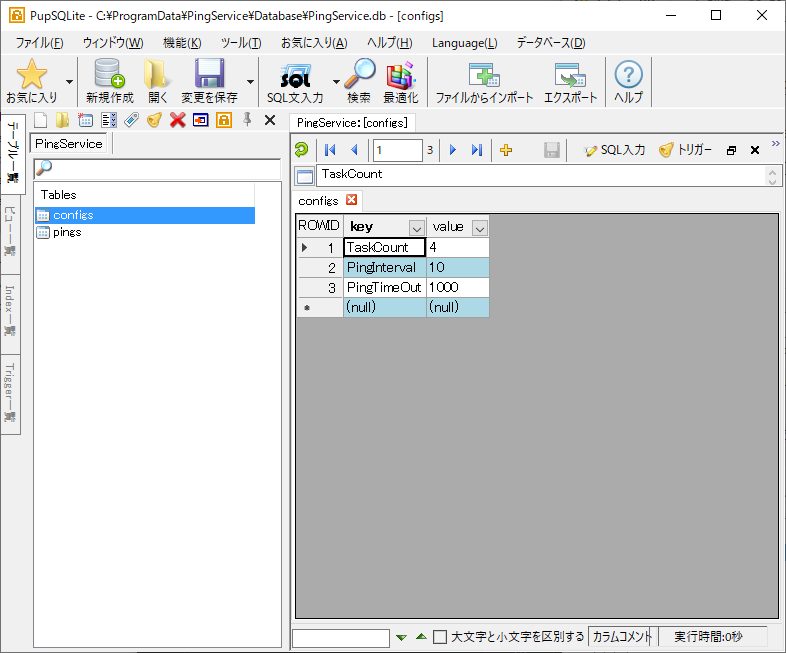Screen dimensions: 786x653
Task: Click the エクスポート export icon
Action: (x=570, y=81)
